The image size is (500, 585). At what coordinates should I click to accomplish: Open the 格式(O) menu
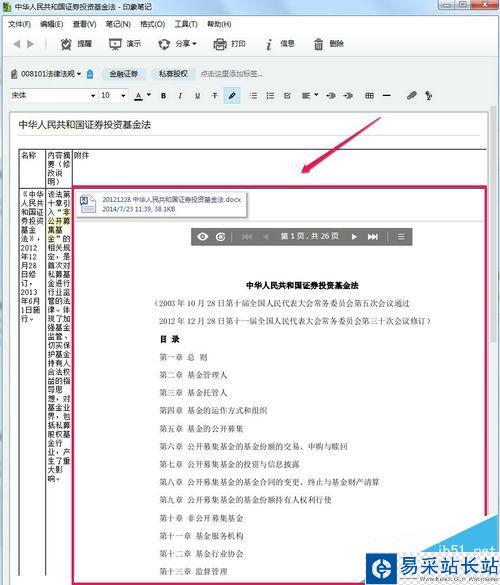tap(153, 24)
